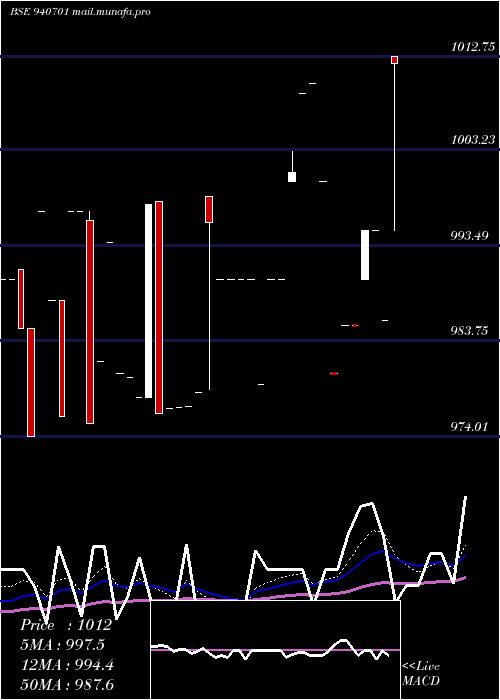This screenshot has width=500, height=700.
Task: Click the 5MA : 997.5 value
Action: 62,645
